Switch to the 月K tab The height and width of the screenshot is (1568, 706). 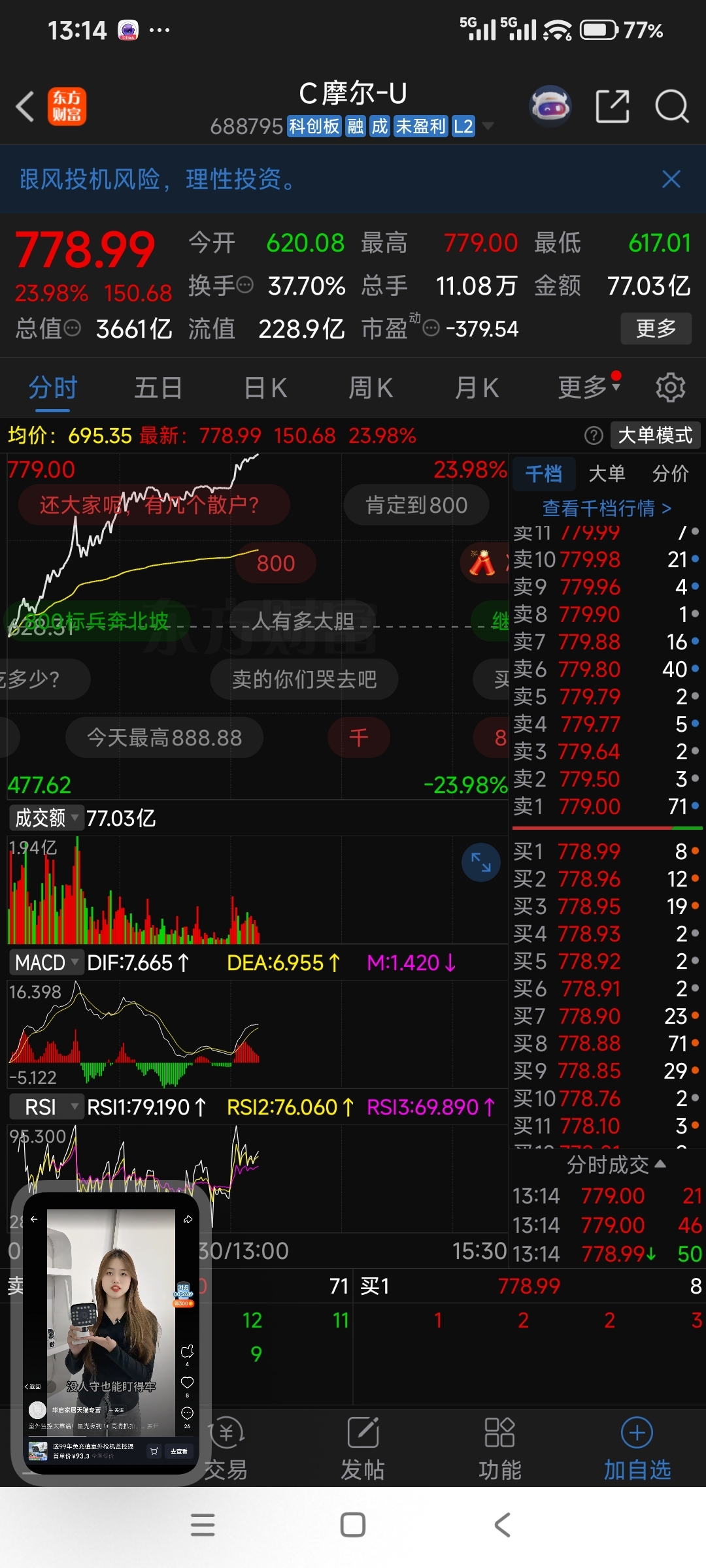coord(477,387)
